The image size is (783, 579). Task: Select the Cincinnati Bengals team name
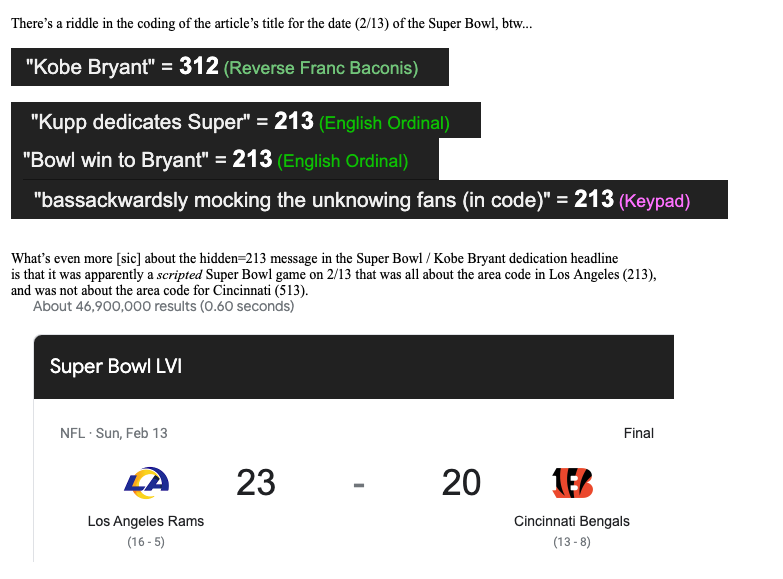click(x=572, y=521)
